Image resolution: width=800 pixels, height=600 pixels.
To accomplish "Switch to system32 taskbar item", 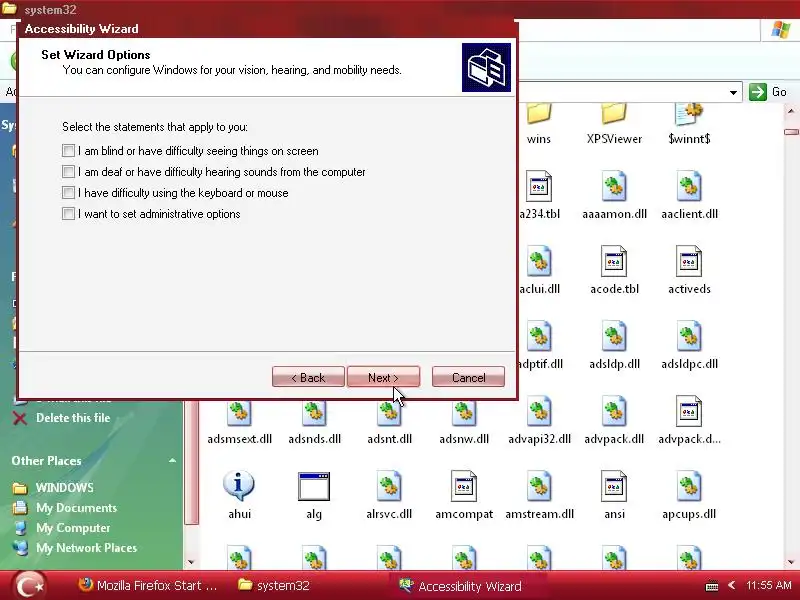I will (x=274, y=585).
